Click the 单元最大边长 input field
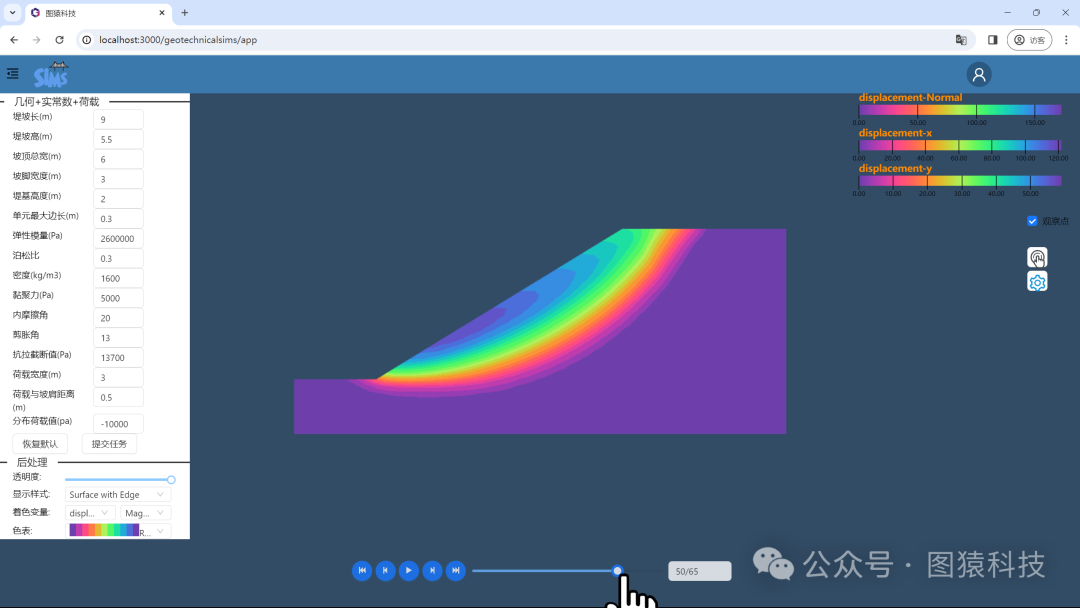 click(x=118, y=218)
